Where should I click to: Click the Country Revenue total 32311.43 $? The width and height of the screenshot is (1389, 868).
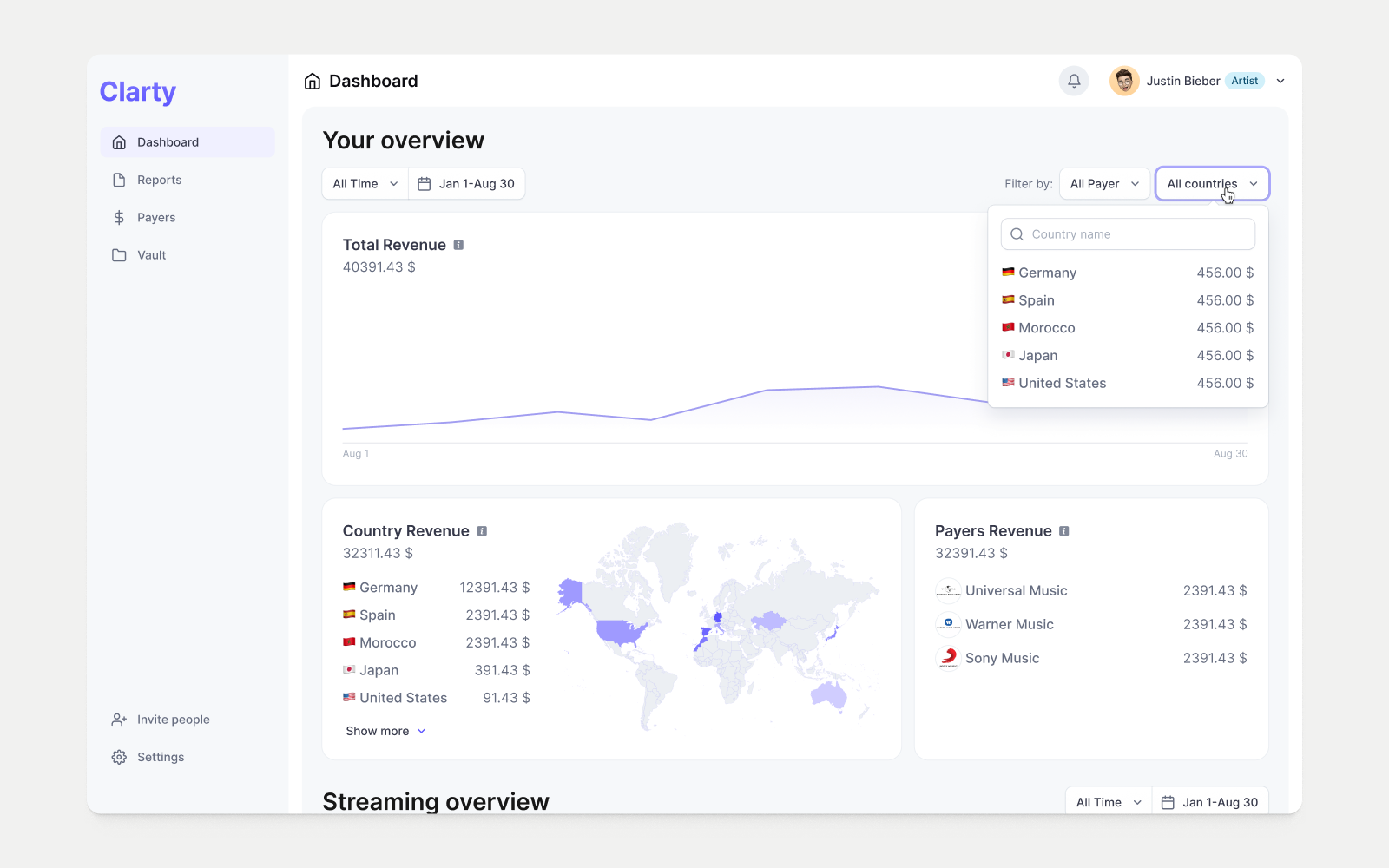378,553
